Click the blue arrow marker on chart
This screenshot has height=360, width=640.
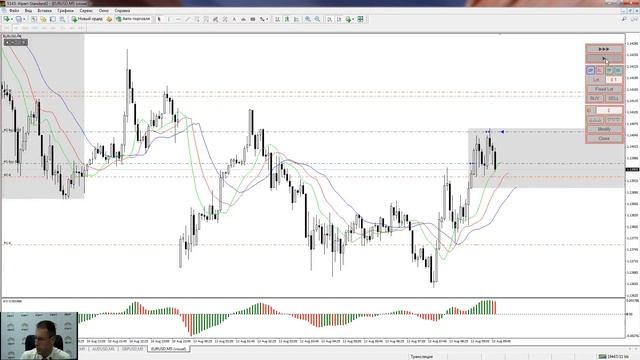click(x=502, y=131)
